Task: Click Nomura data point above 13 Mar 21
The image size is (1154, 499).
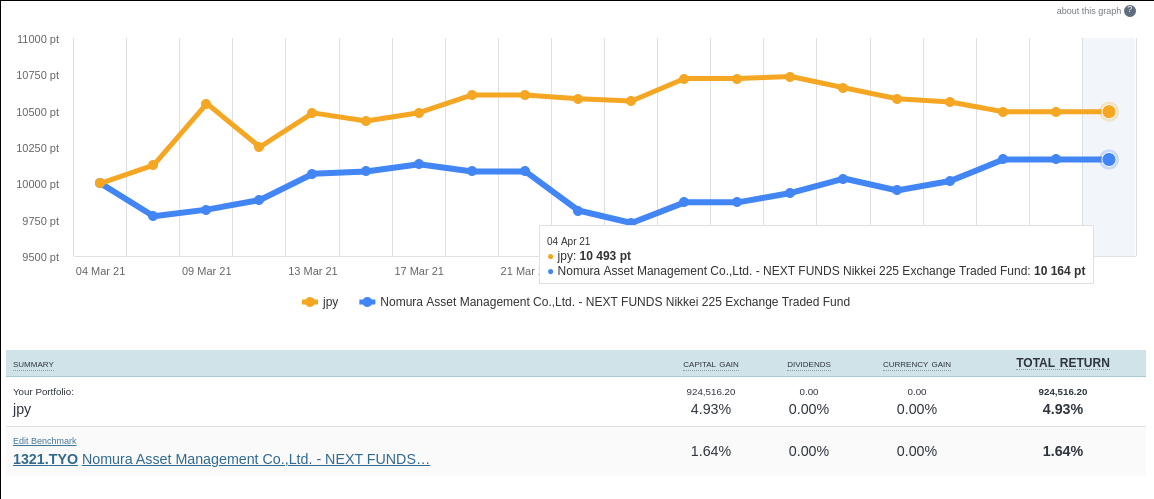Action: [x=312, y=174]
